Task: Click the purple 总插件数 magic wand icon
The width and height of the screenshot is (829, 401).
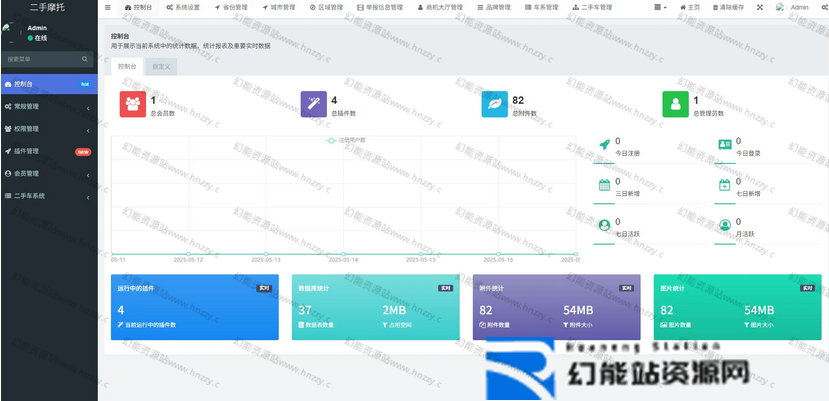Action: pos(314,104)
